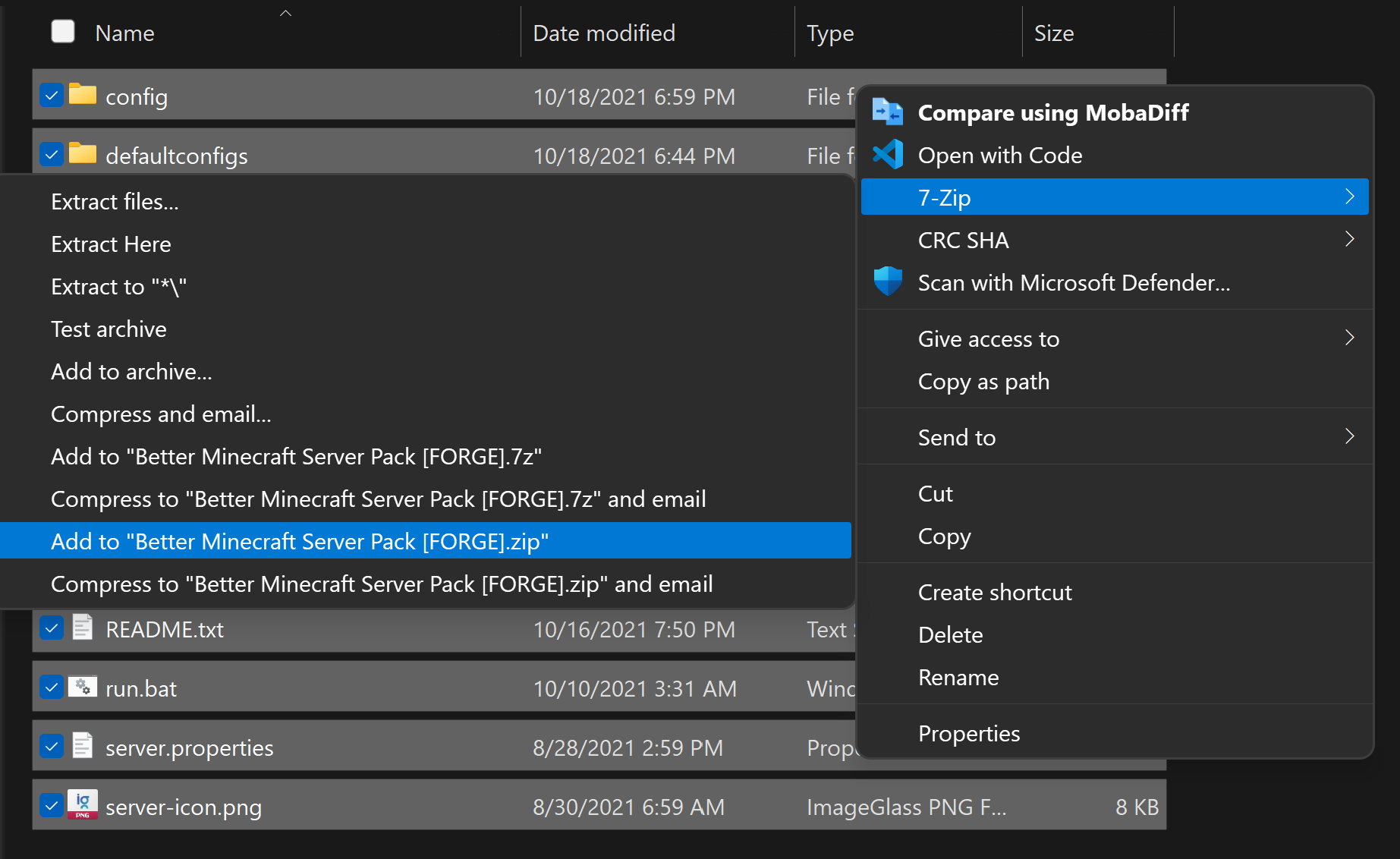Click the server-icon.png ImageGlass icon

(83, 804)
